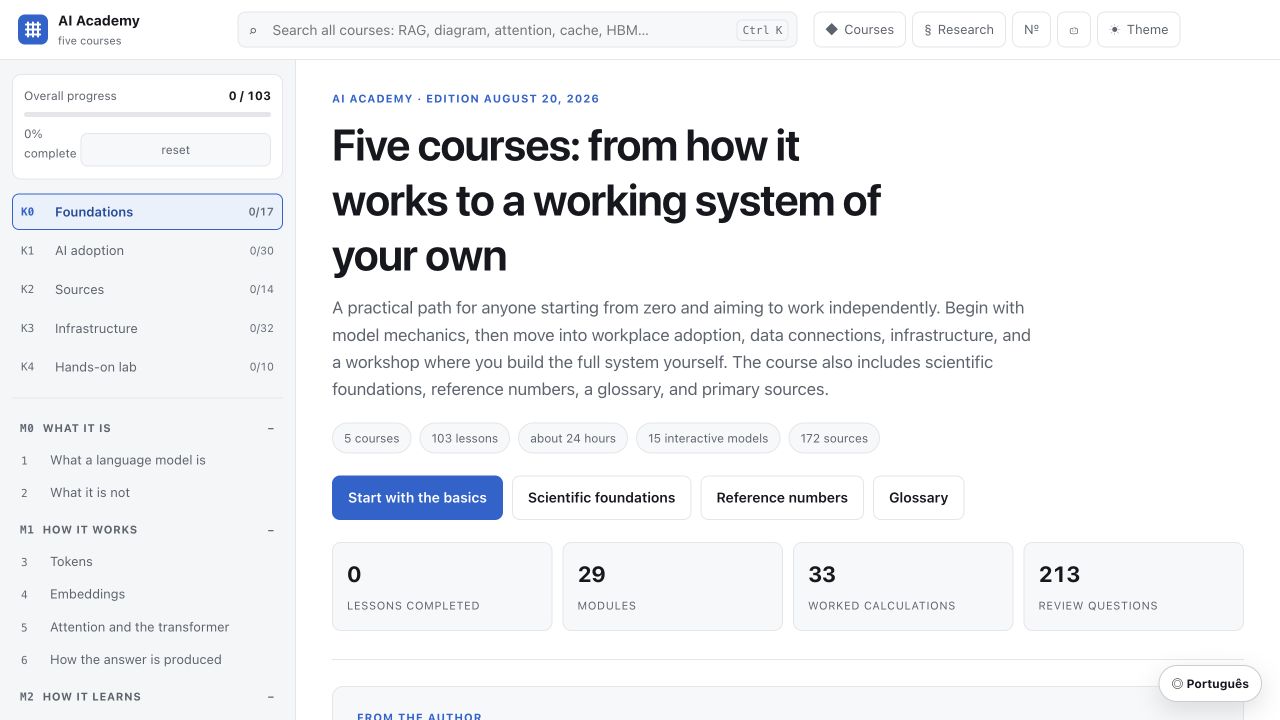Viewport: 1280px width, 720px height.
Task: Click the 172 sources chip
Action: click(x=834, y=438)
